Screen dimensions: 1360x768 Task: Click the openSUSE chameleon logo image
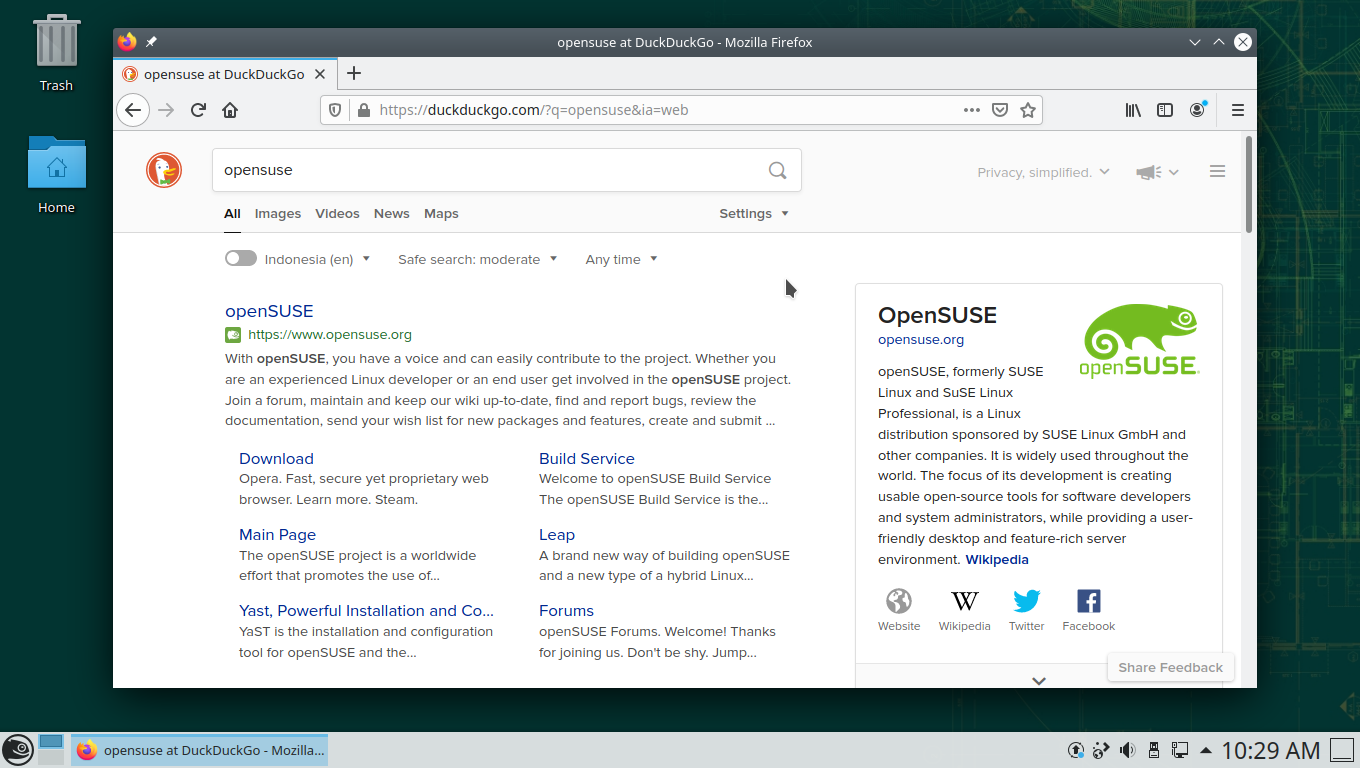point(1140,341)
